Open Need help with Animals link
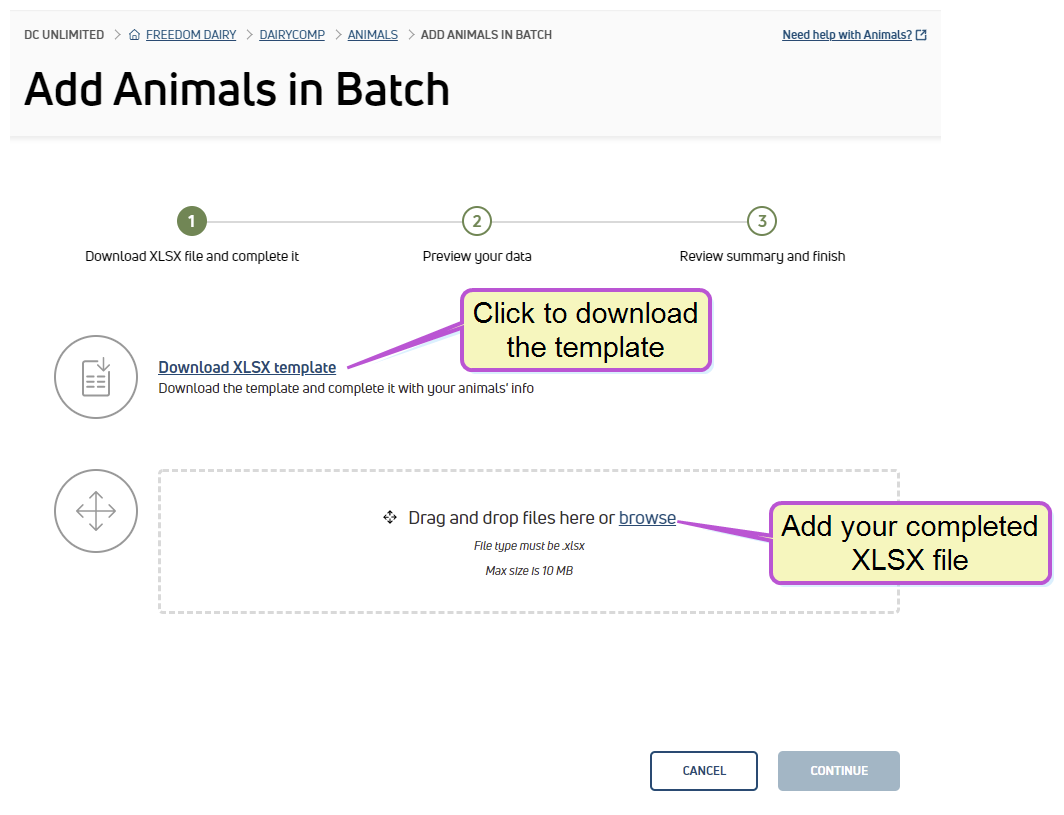Screen dimensions: 1064x815 tap(847, 35)
